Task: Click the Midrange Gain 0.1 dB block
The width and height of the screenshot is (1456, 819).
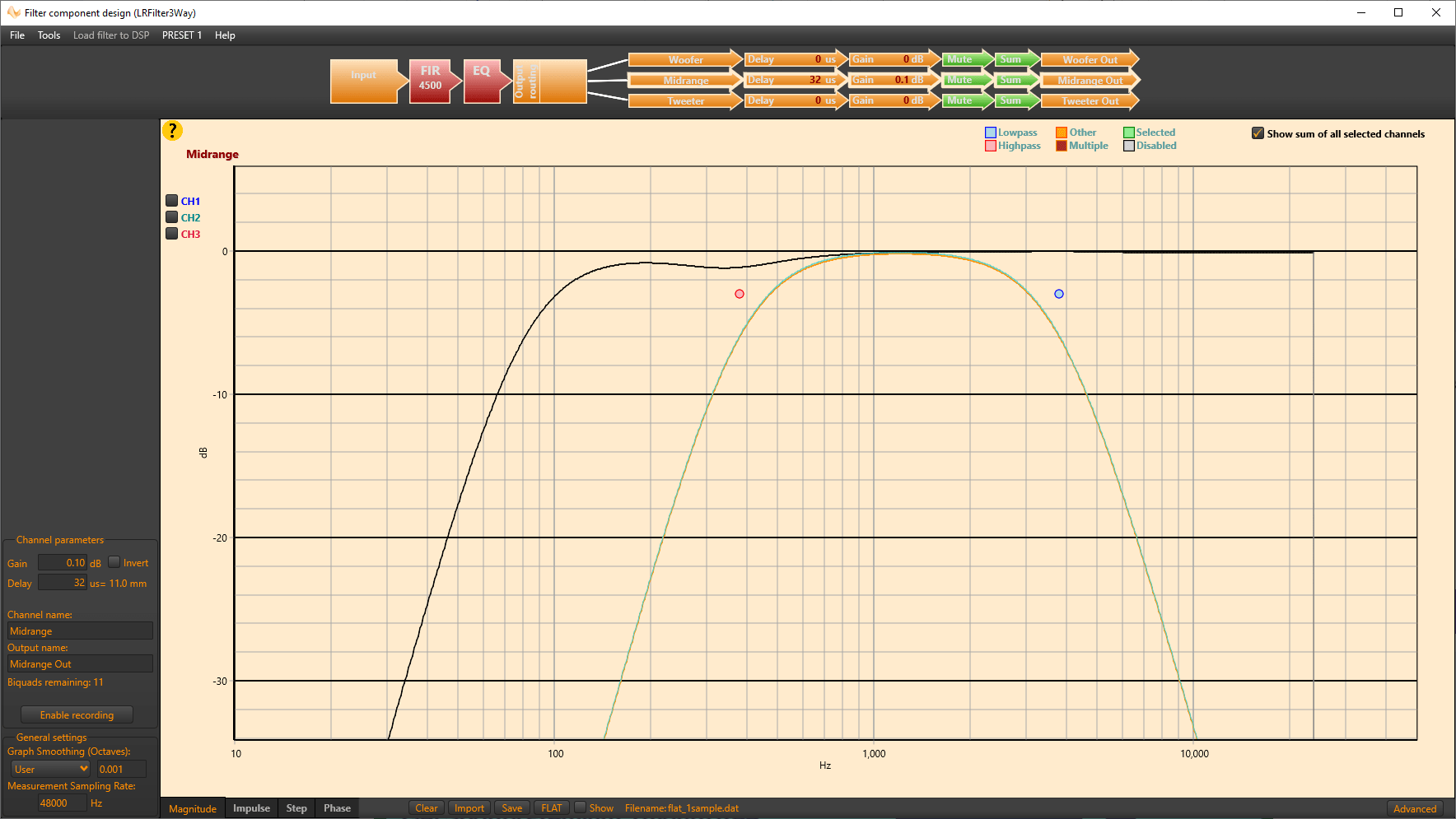Action: click(x=894, y=80)
